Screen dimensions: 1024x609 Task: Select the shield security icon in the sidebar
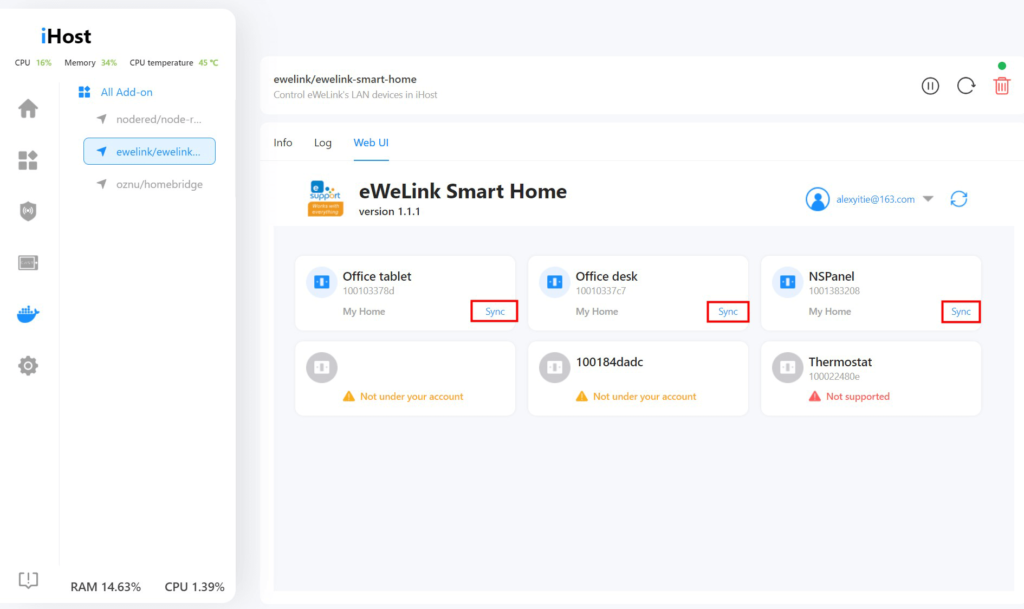pyautogui.click(x=28, y=211)
